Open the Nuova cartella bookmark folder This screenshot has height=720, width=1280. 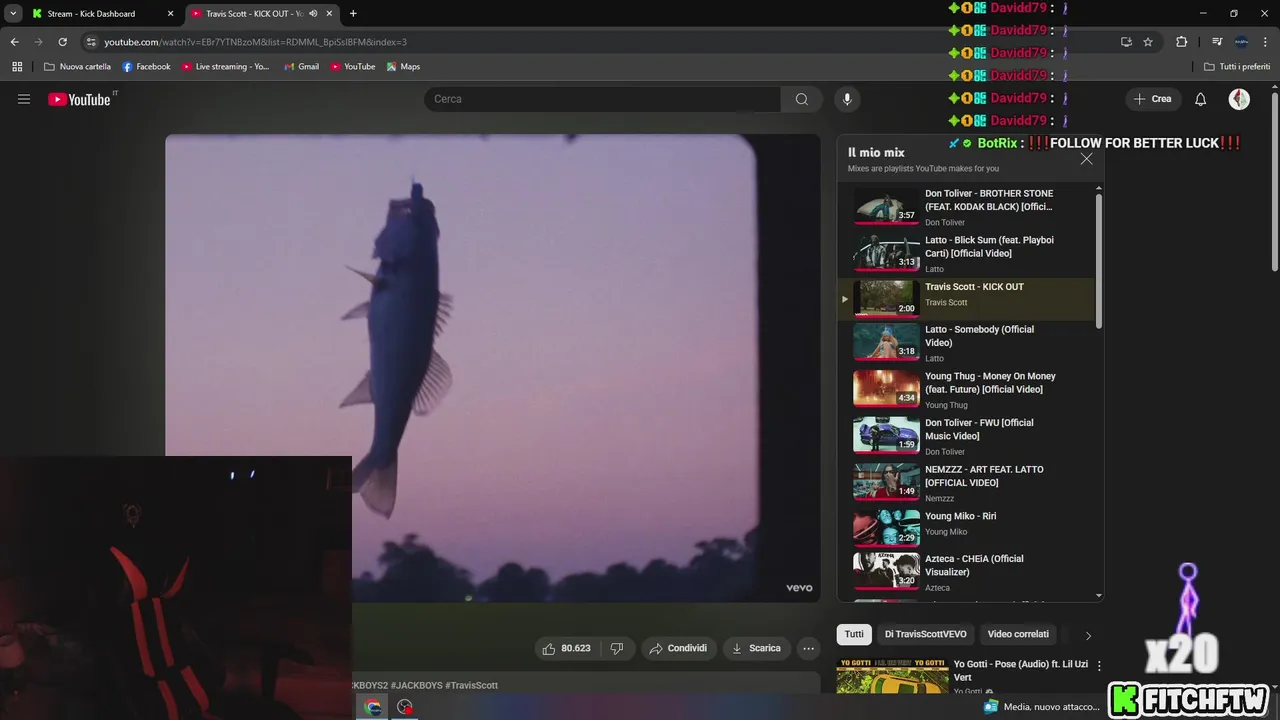[x=77, y=67]
